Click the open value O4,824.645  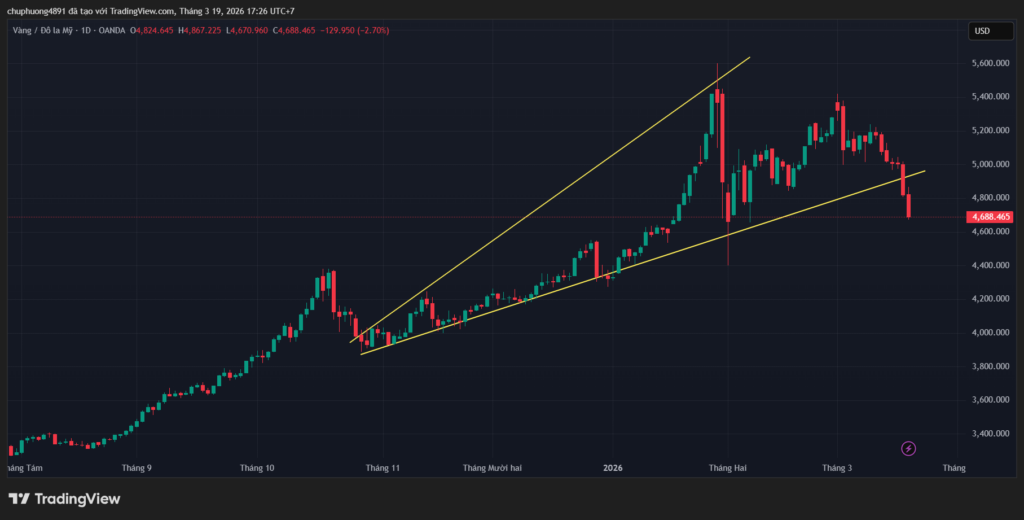coord(150,31)
